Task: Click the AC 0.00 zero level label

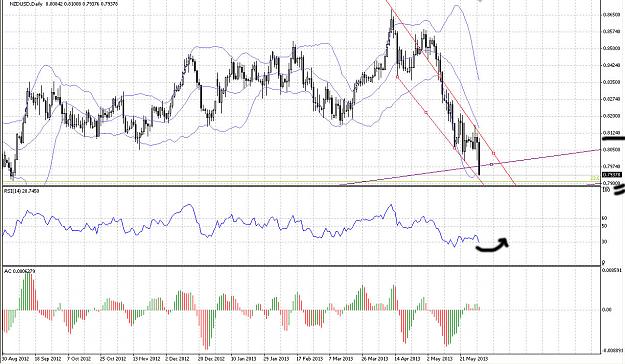Action: [607, 309]
